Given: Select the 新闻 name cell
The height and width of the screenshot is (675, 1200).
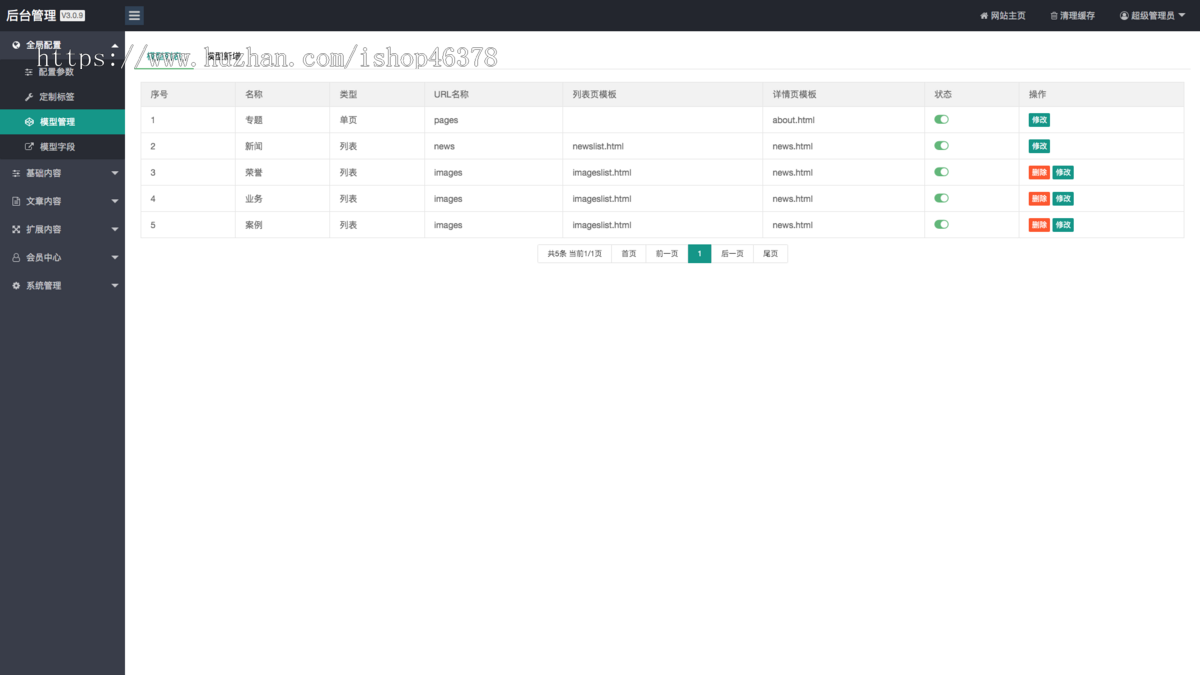Looking at the screenshot, I should pyautogui.click(x=282, y=146).
